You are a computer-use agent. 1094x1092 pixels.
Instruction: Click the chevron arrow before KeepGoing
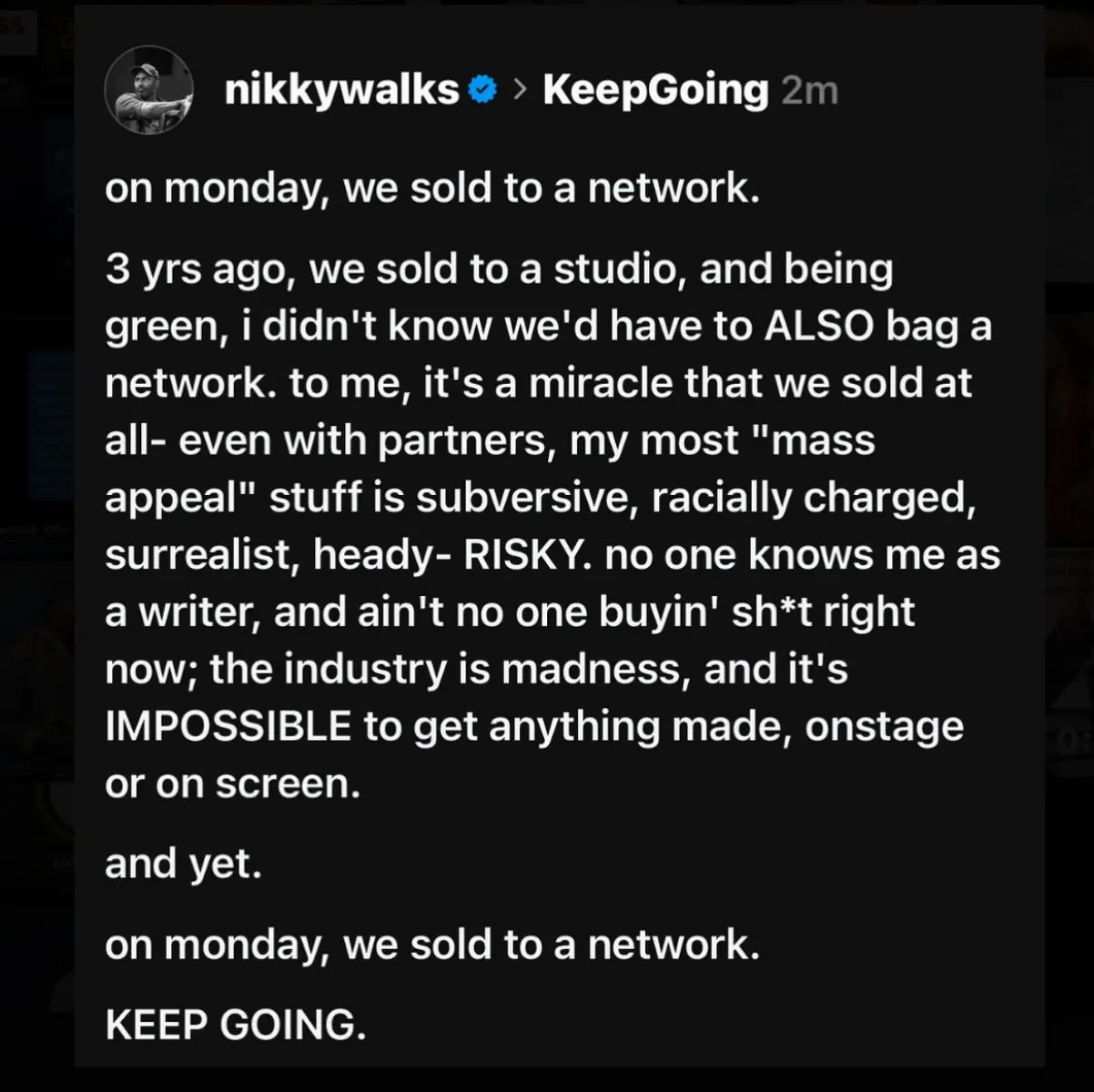click(520, 89)
